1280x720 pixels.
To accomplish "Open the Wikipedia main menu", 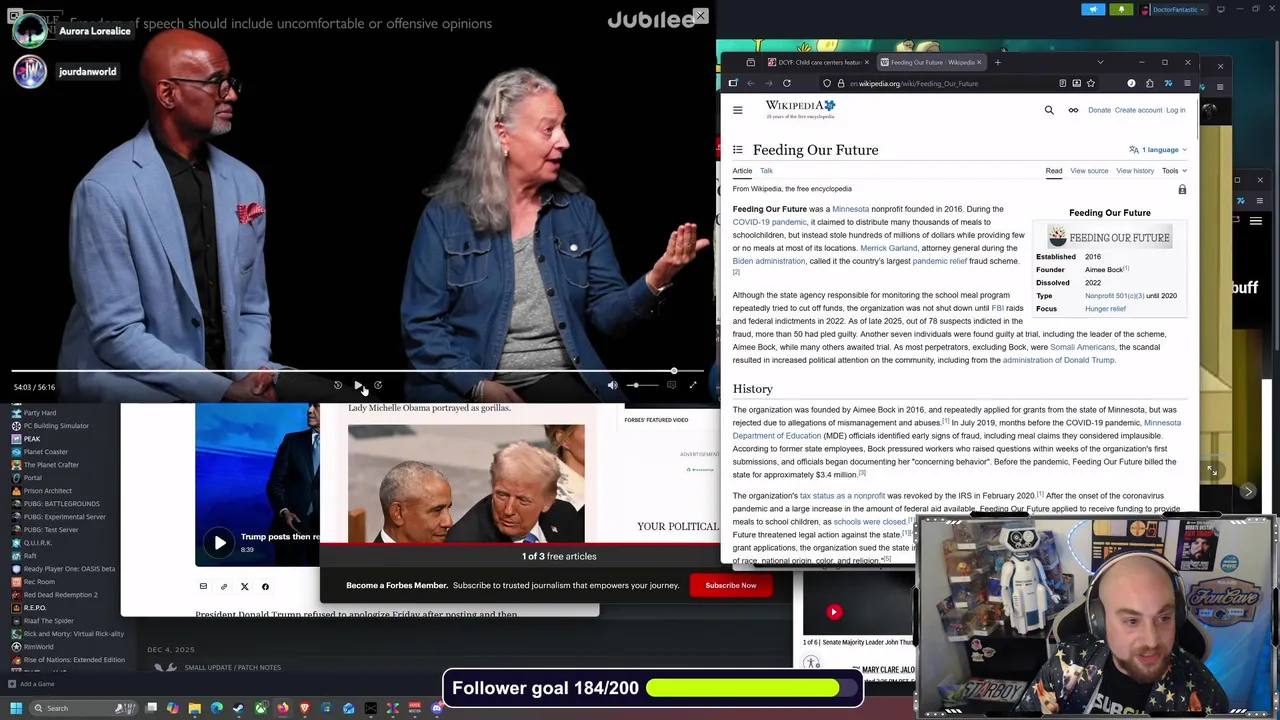I will (738, 110).
